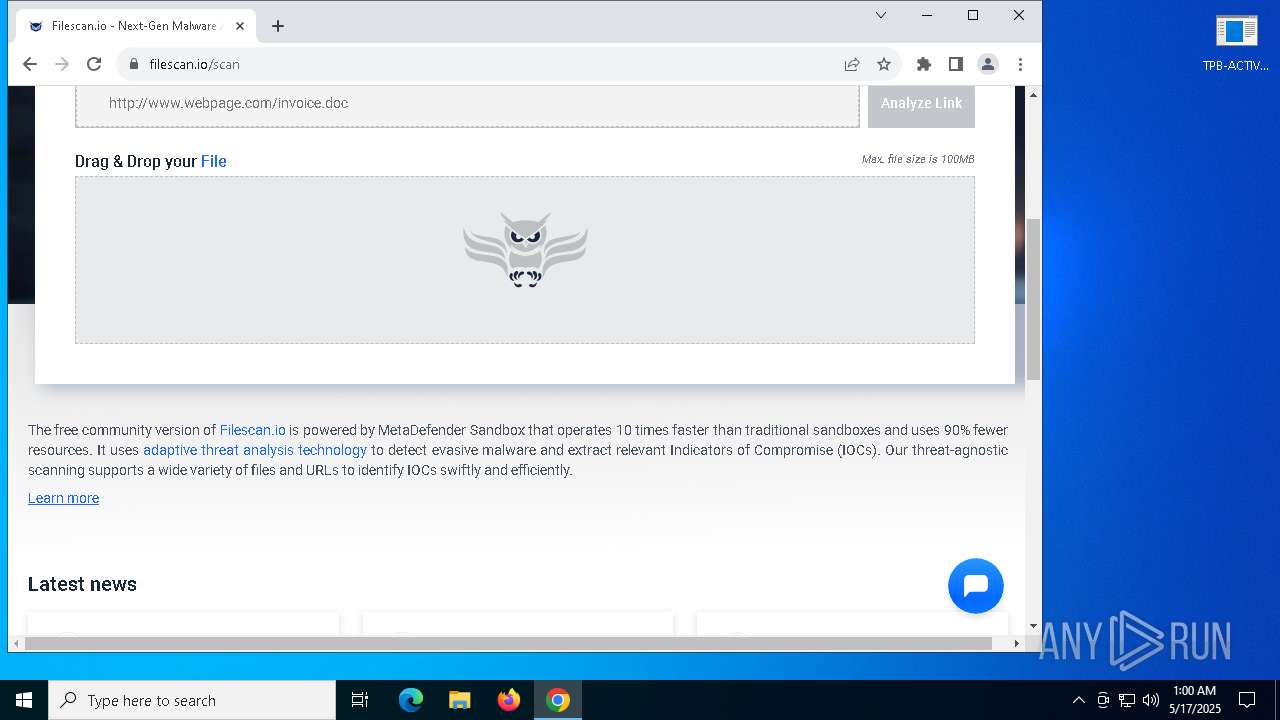
Task: Select the TPB-ACTIV desktop icon
Action: 1236,44
